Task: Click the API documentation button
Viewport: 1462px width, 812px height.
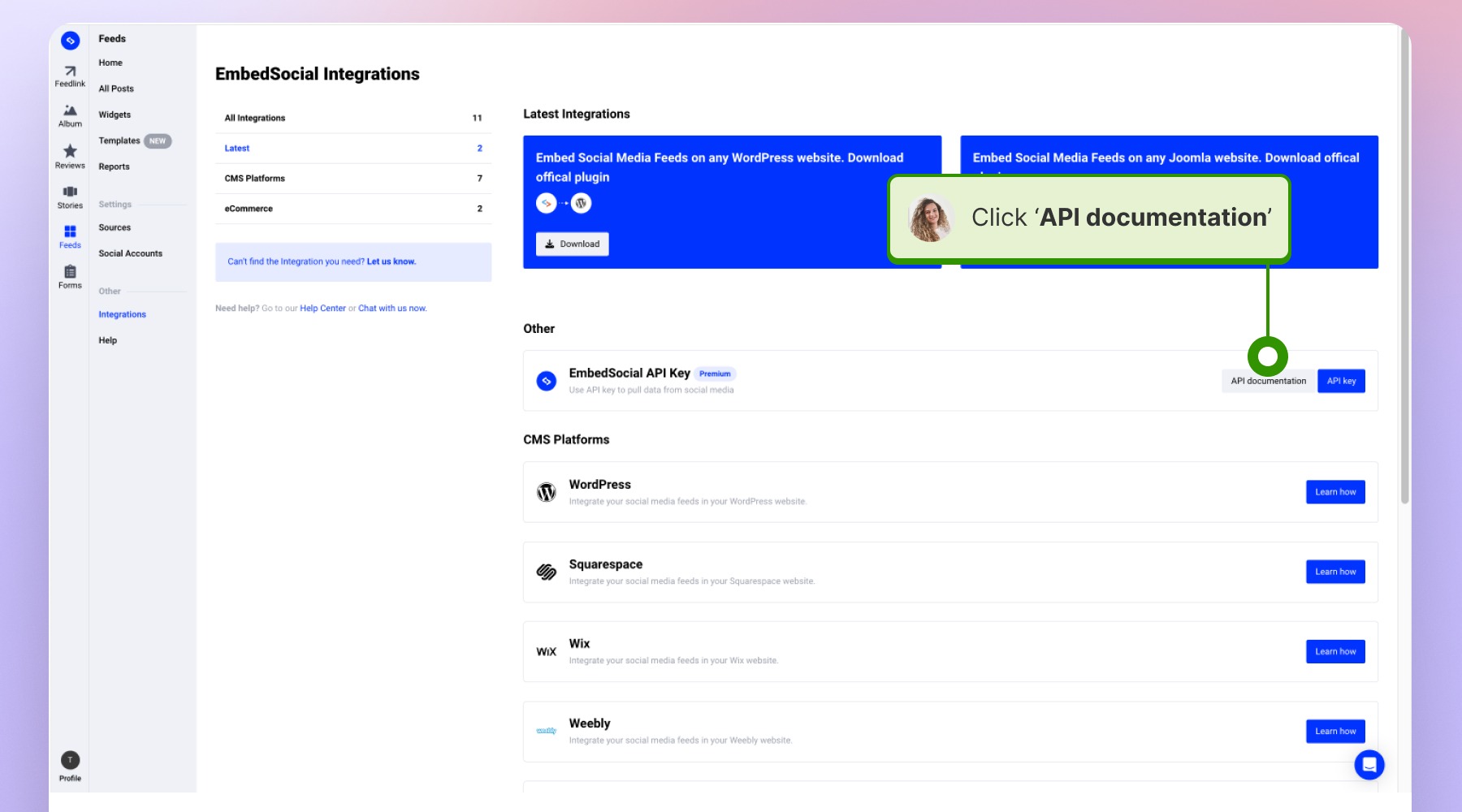Action: coord(1269,381)
